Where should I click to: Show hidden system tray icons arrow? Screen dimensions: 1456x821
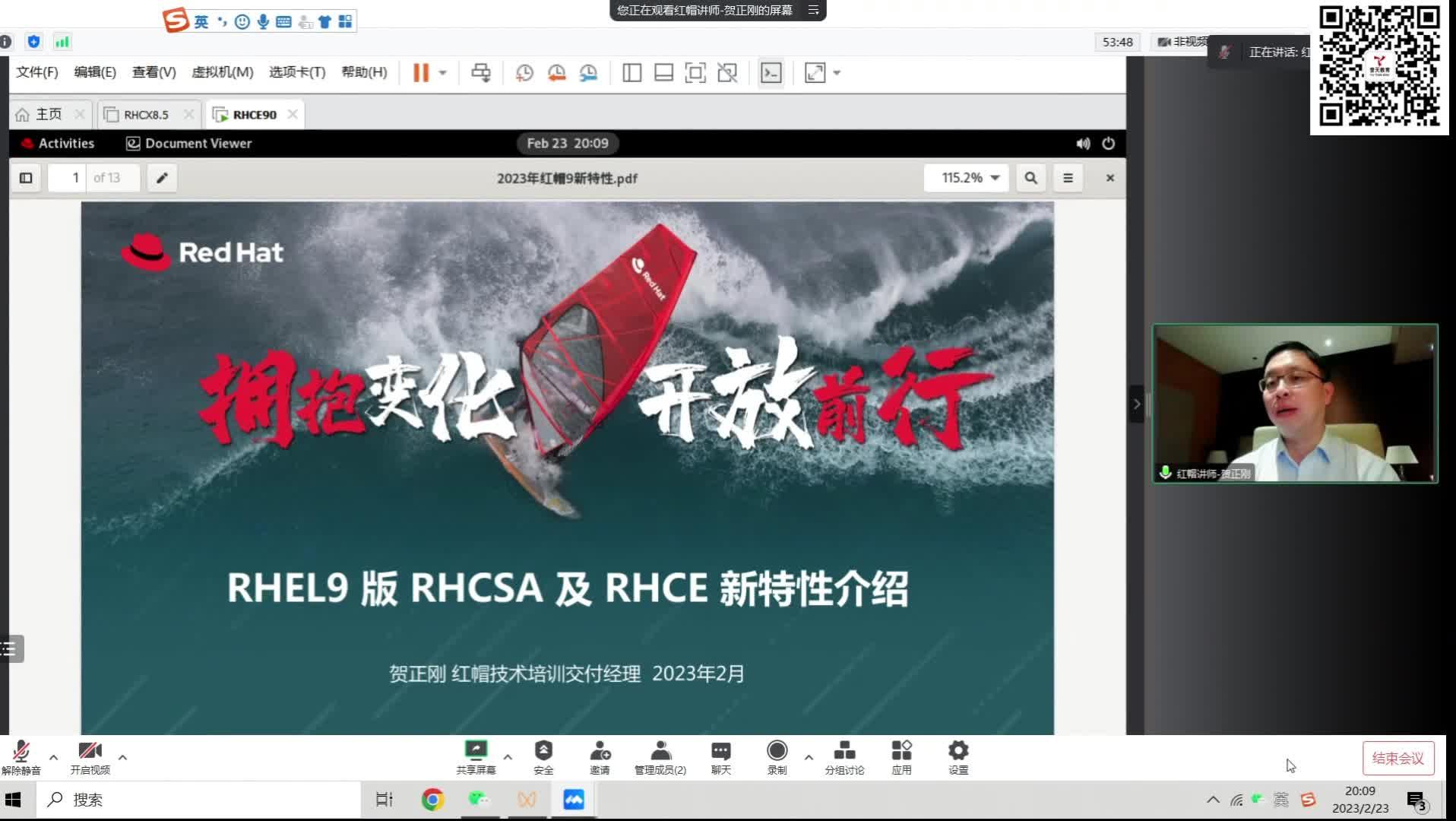[x=1213, y=800]
